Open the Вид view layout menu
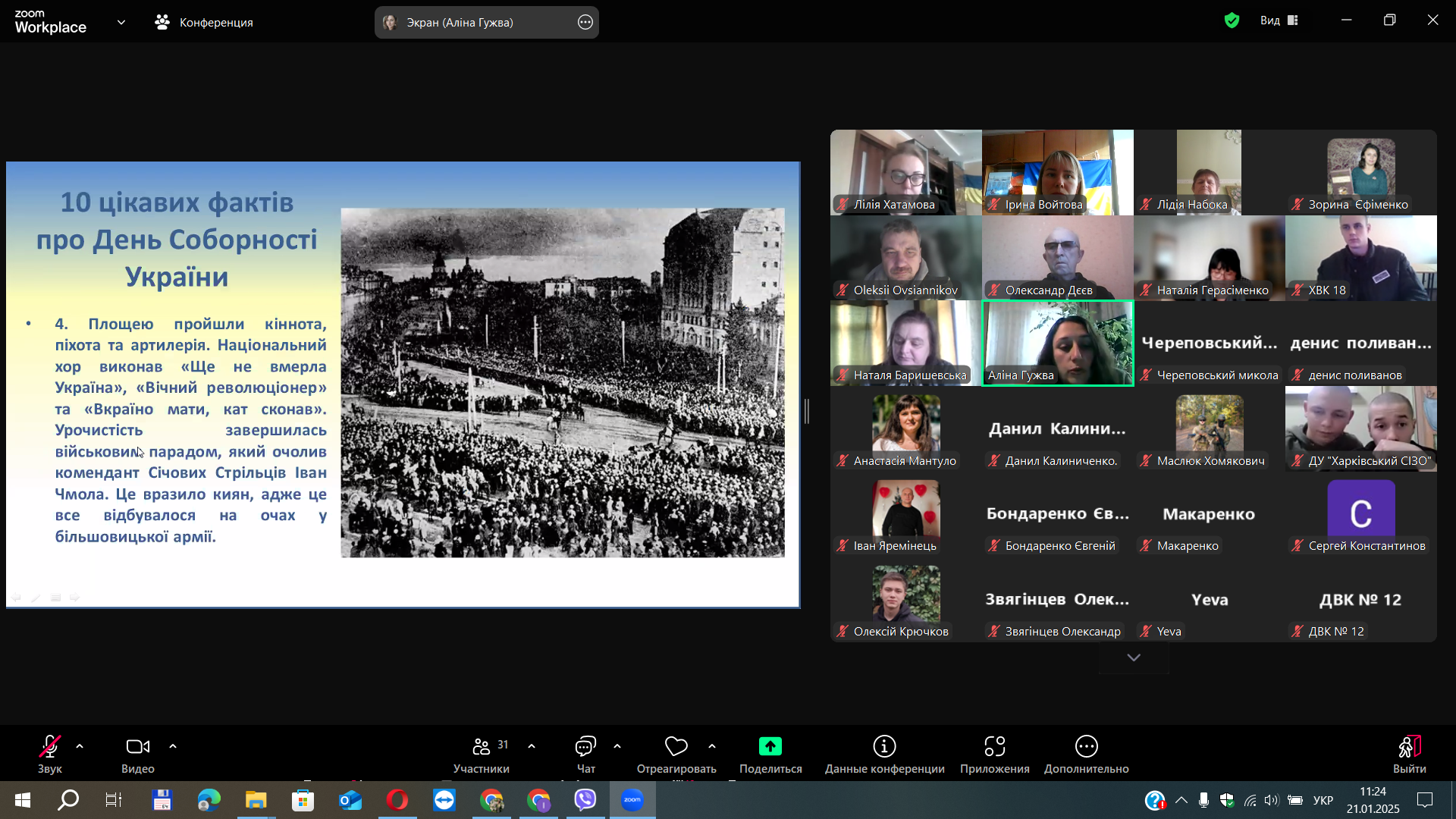The width and height of the screenshot is (1456, 819). click(1279, 20)
